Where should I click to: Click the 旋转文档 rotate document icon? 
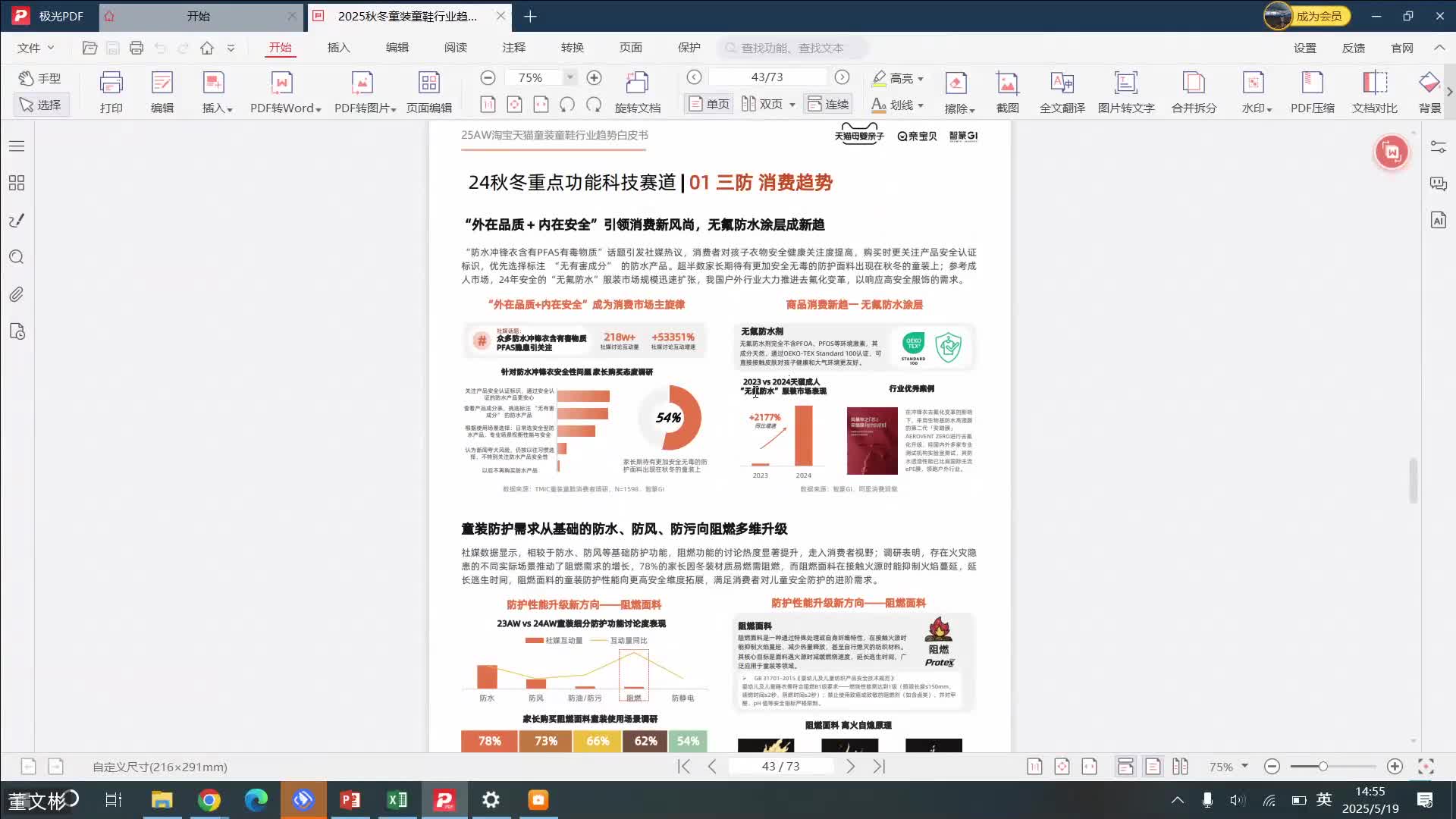point(638,91)
